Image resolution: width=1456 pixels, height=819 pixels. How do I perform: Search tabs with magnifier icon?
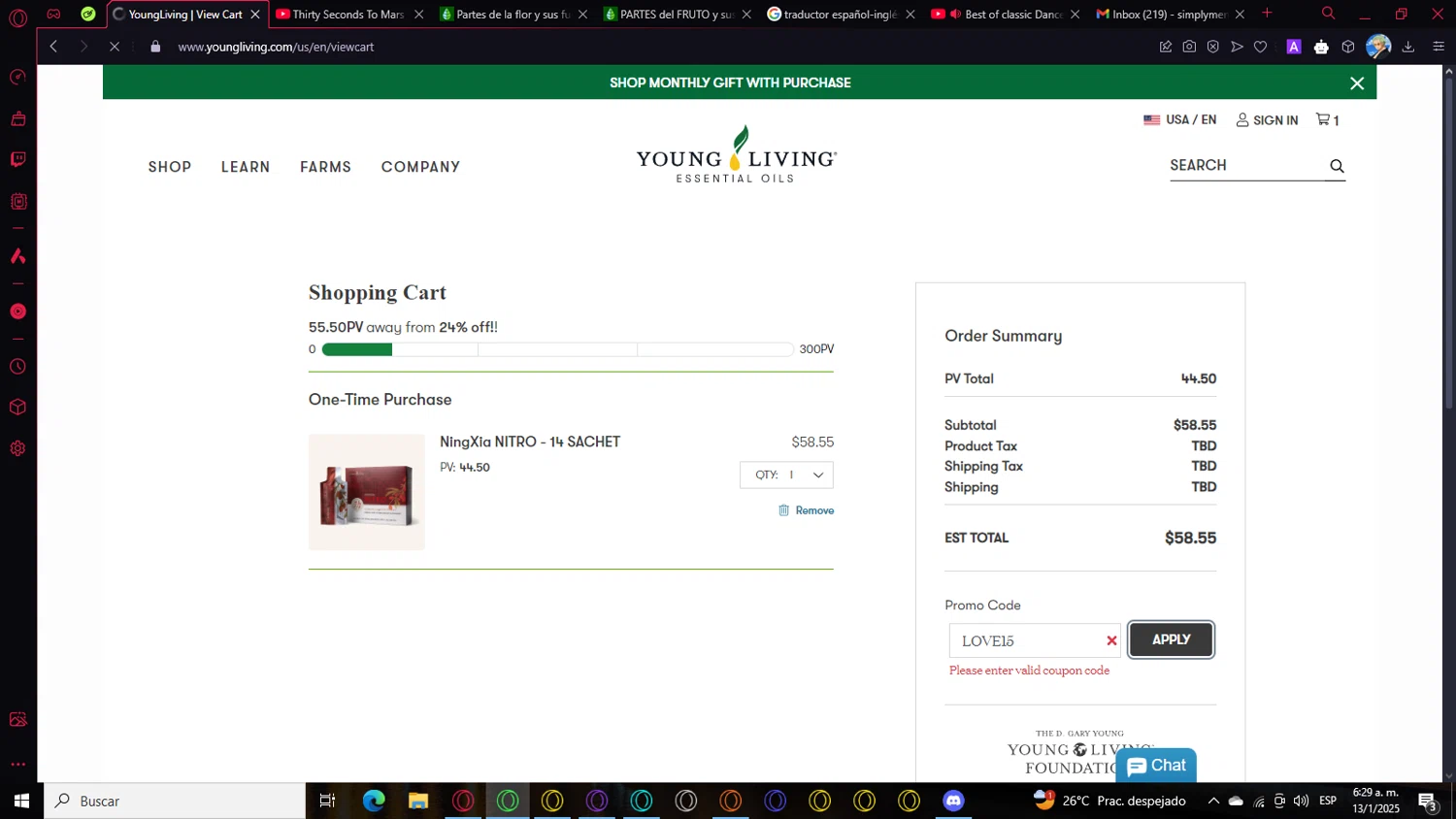point(1328,14)
